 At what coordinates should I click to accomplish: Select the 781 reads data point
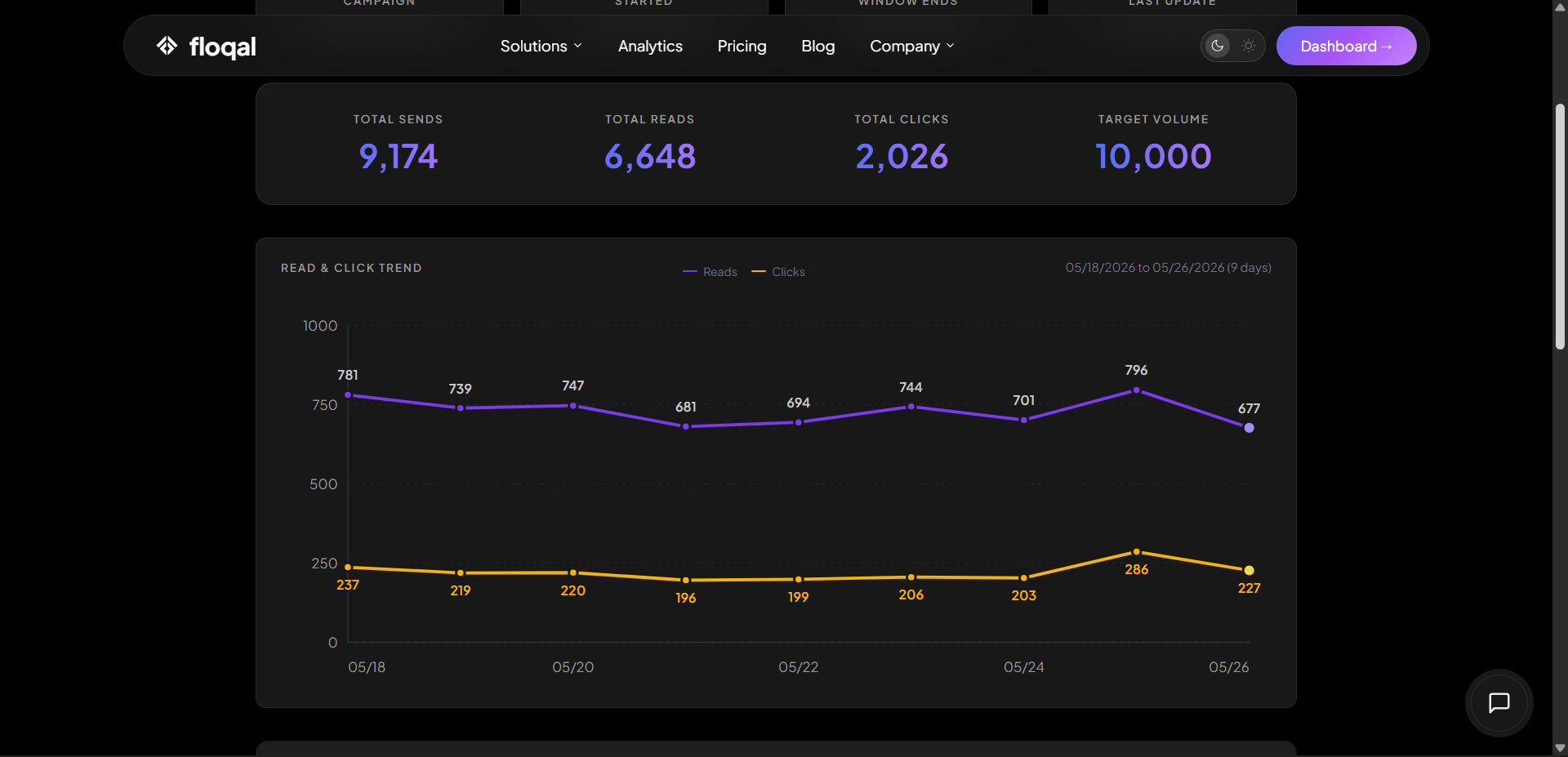point(348,395)
